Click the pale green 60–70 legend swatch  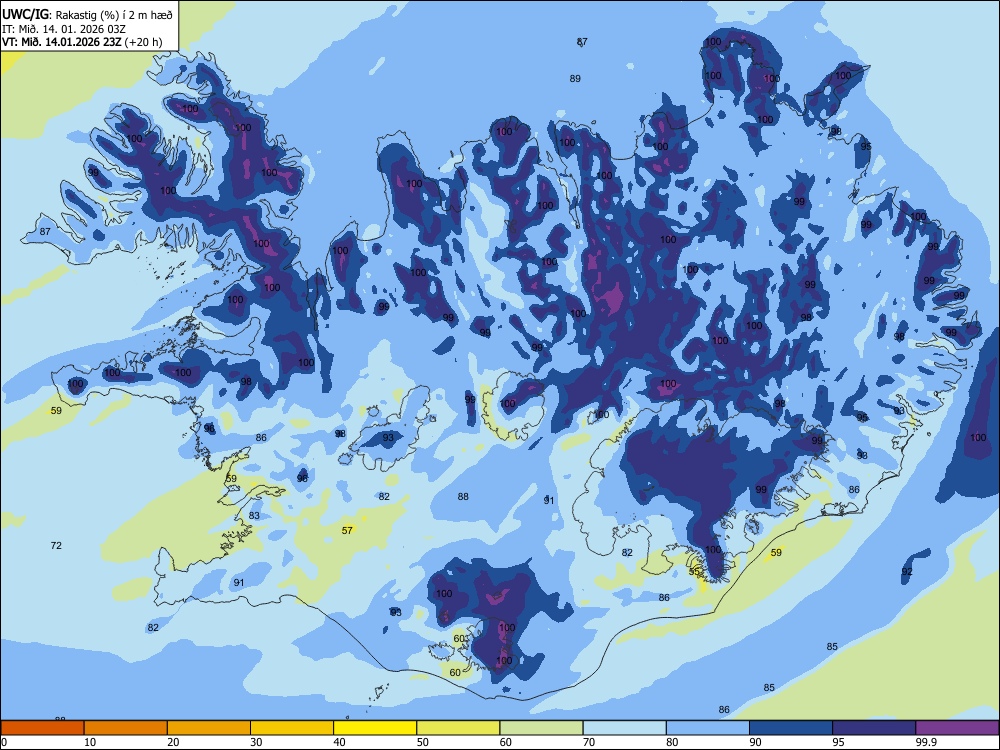[x=541, y=728]
